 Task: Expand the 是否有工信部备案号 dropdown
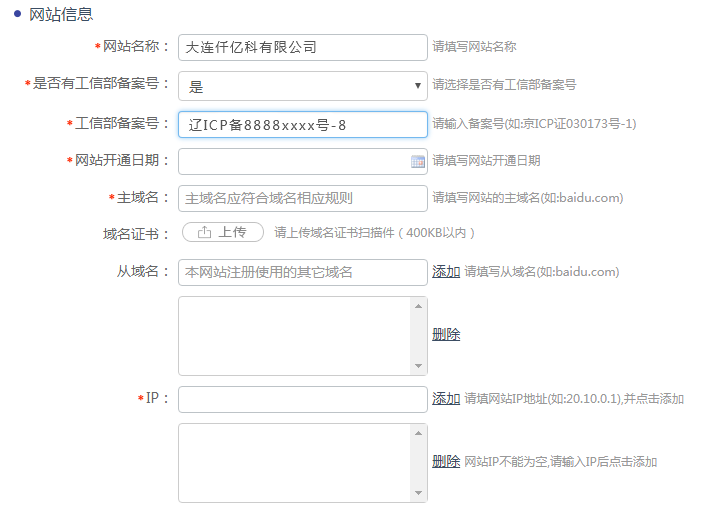[x=417, y=86]
